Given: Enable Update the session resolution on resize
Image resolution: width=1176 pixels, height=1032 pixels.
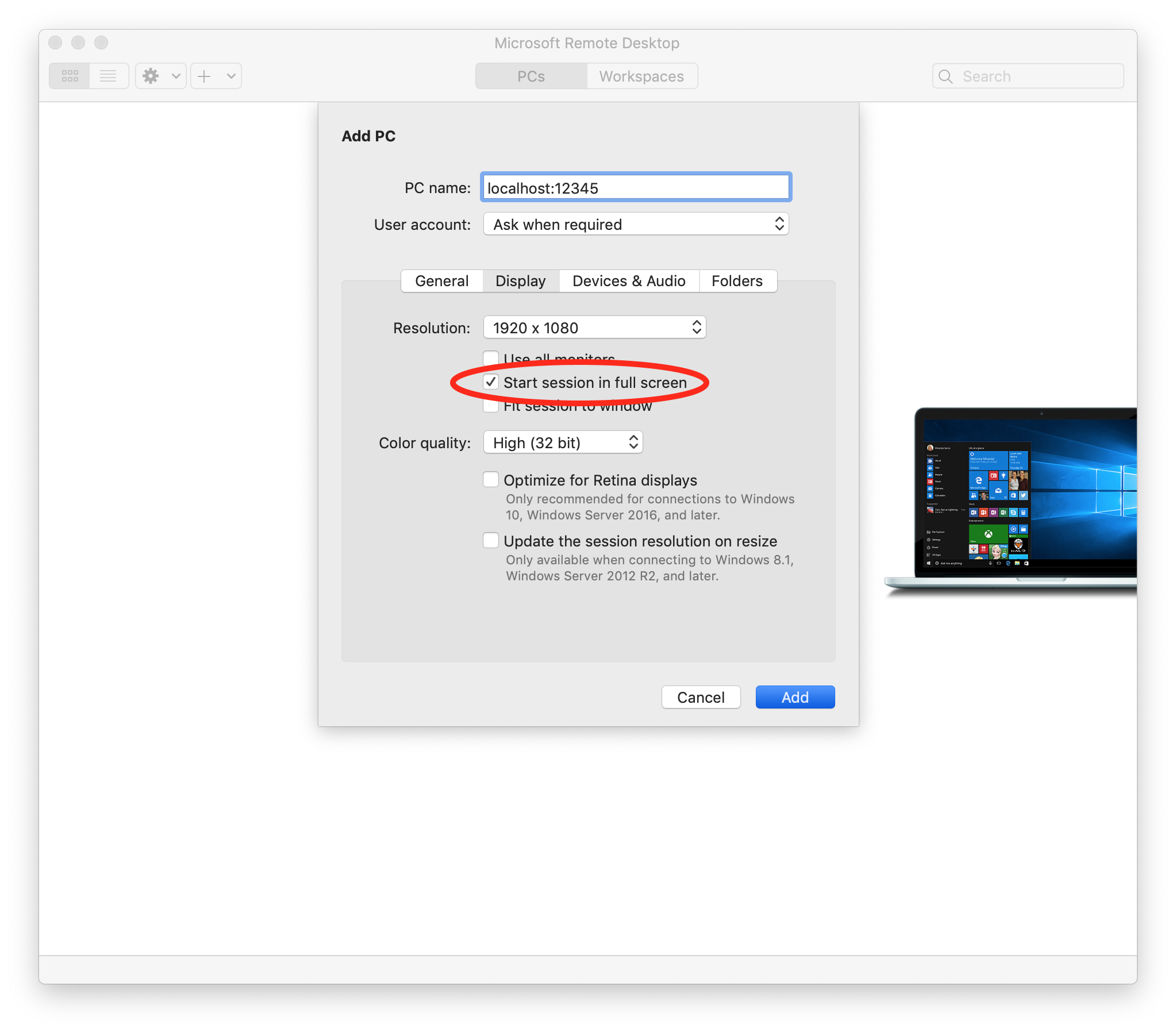Looking at the screenshot, I should (x=491, y=541).
